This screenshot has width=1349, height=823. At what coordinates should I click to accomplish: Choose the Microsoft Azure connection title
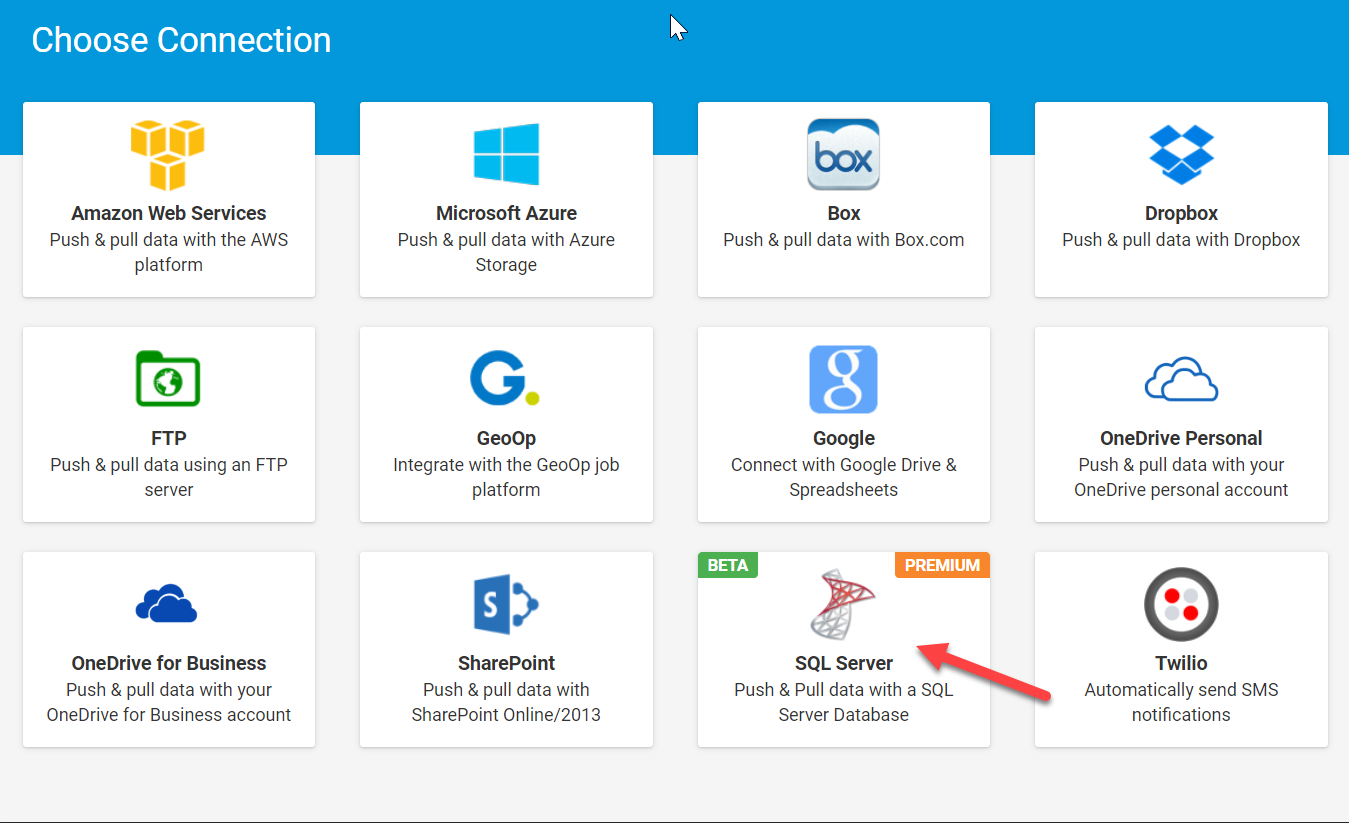(506, 213)
